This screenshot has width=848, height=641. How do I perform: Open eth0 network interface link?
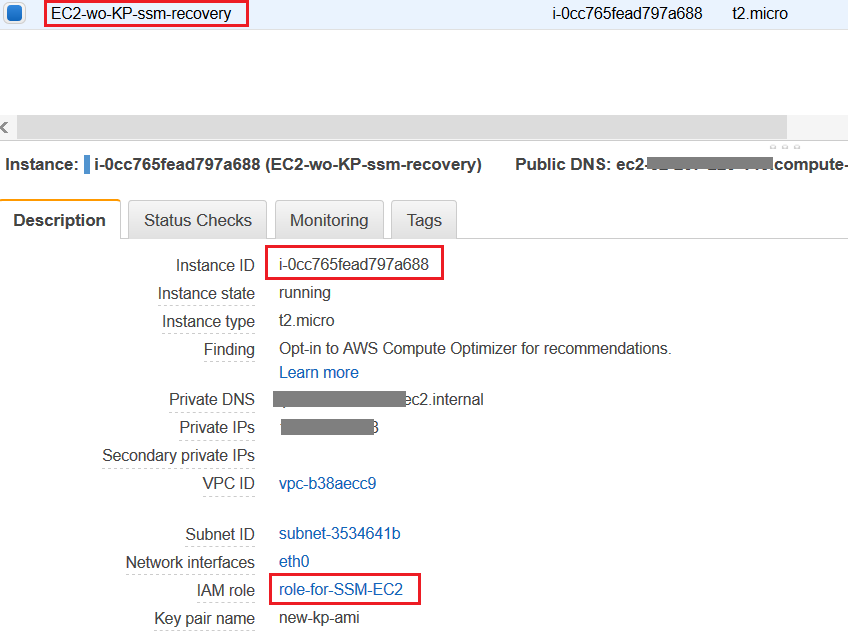(294, 561)
